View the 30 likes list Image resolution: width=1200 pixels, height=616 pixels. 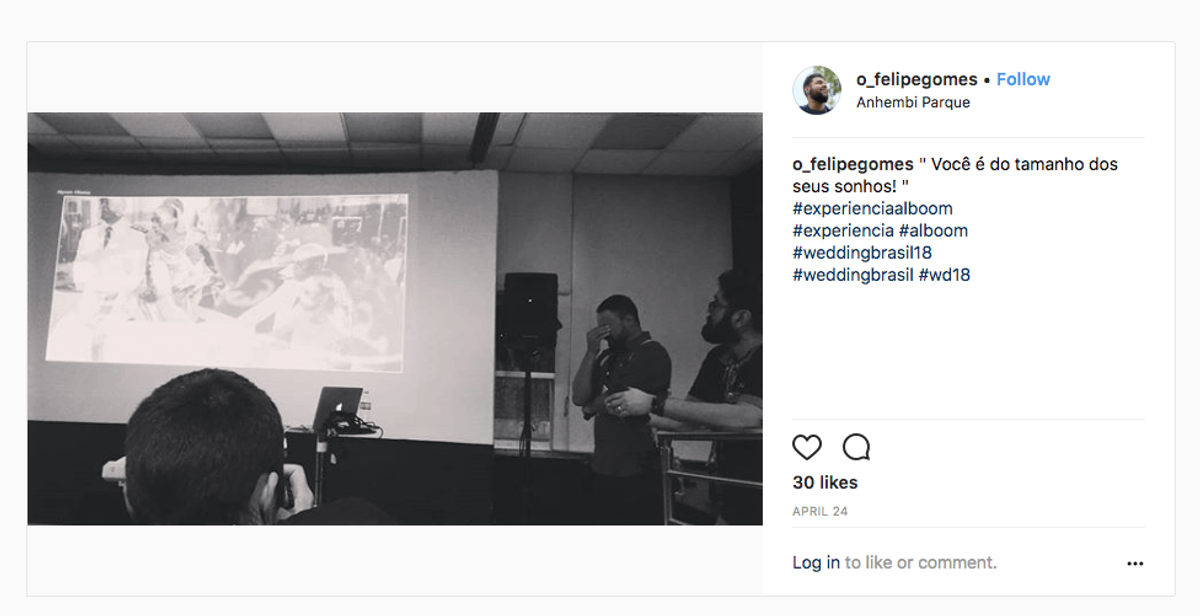[x=825, y=482]
